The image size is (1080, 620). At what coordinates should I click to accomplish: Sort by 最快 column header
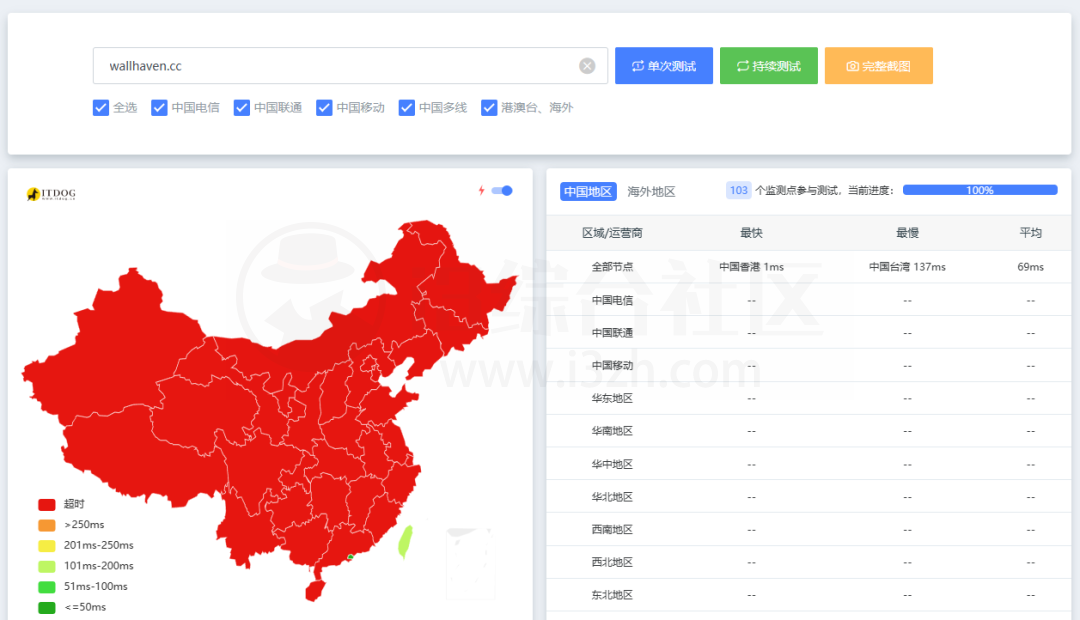751,233
